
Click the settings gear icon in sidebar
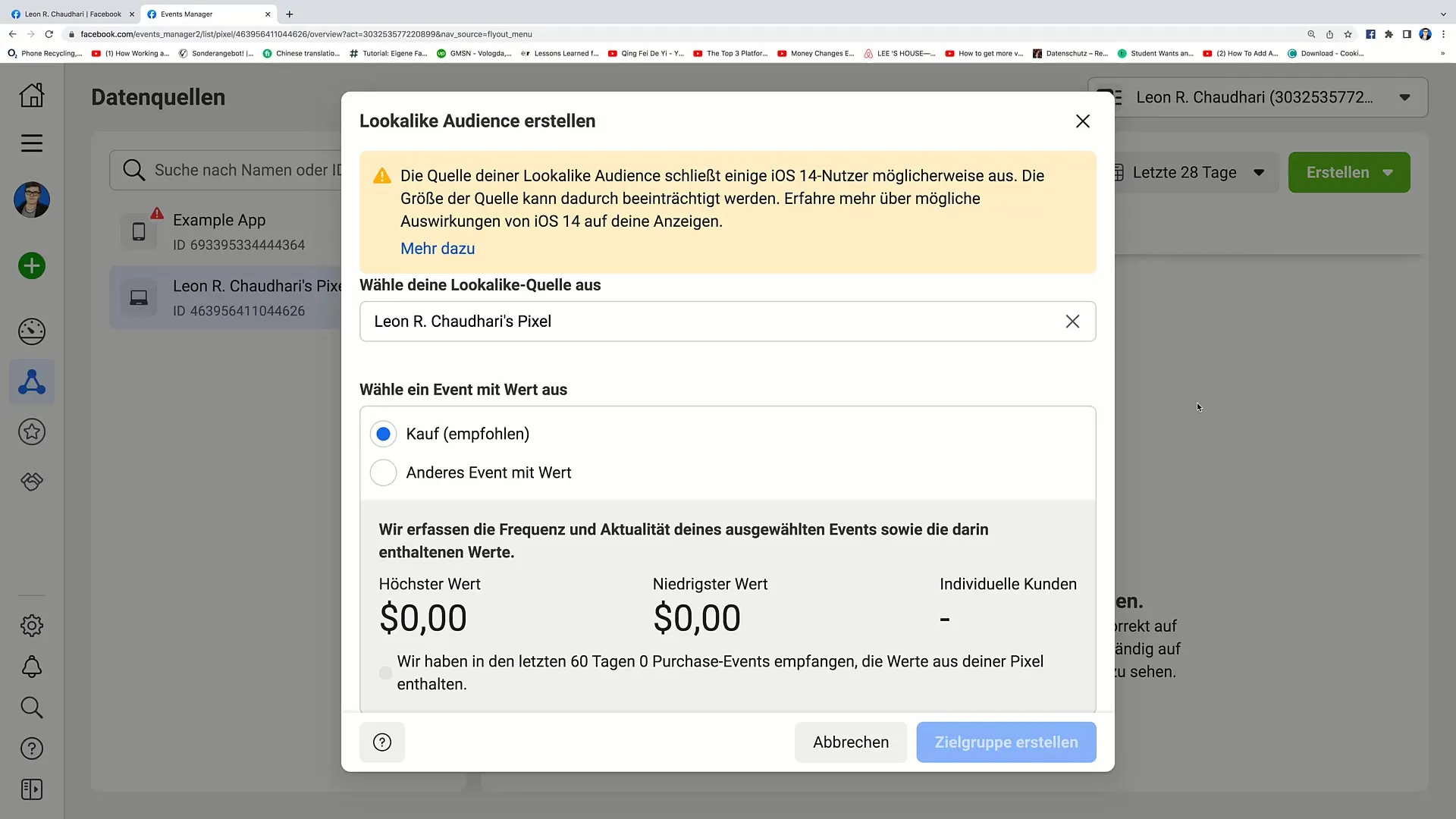31,625
